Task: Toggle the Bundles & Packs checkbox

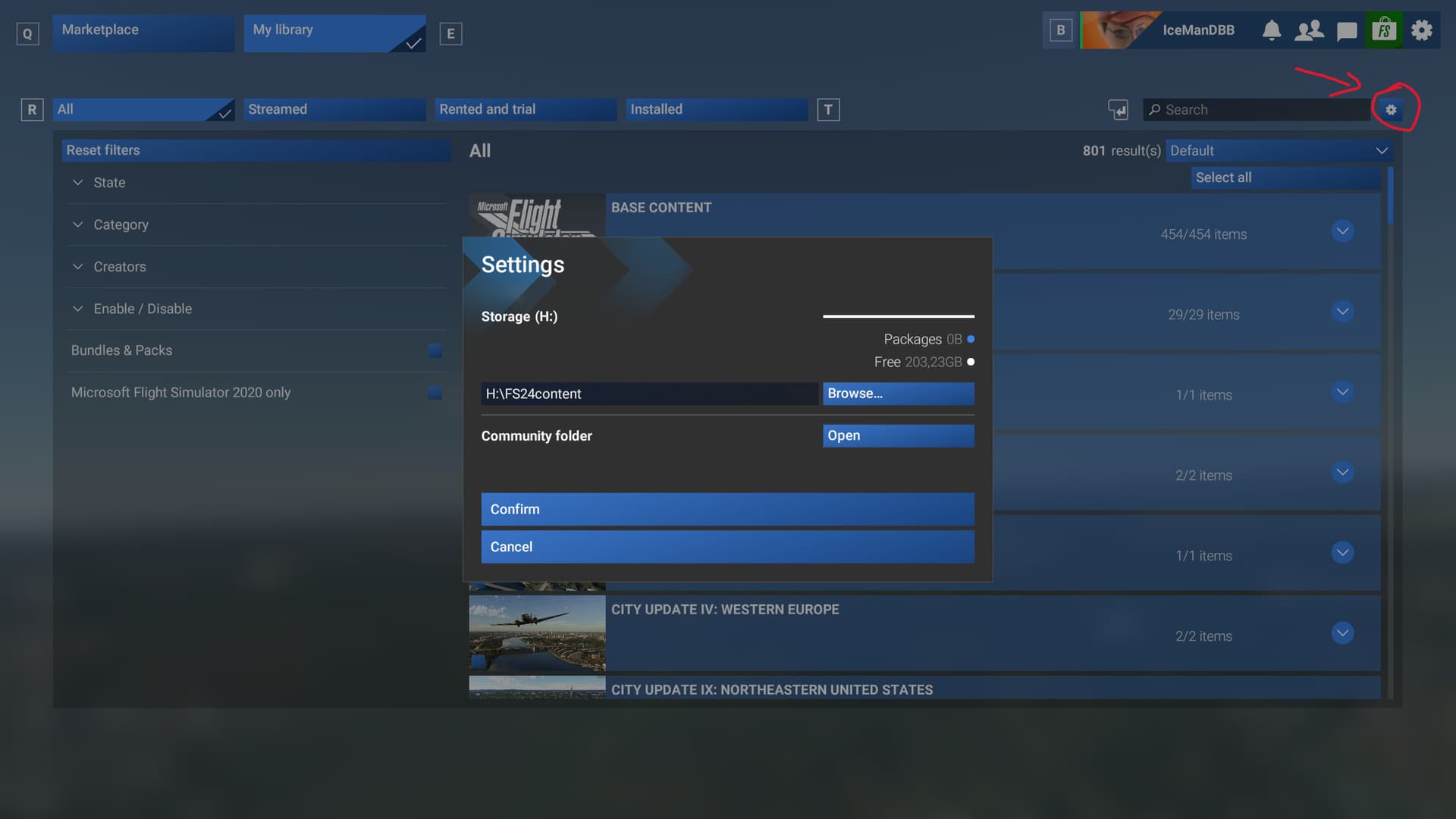Action: (x=435, y=350)
